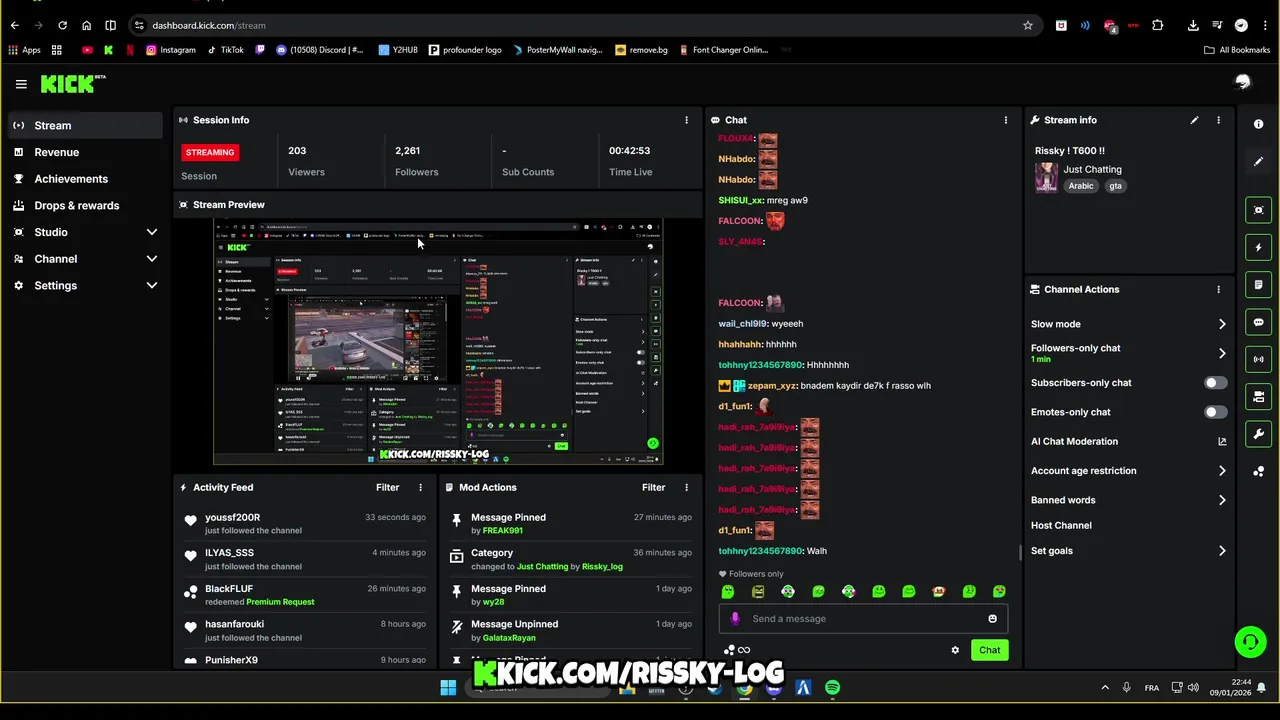This screenshot has height=720, width=1280.
Task: Click the stream preview video thumbnail
Action: [x=438, y=342]
